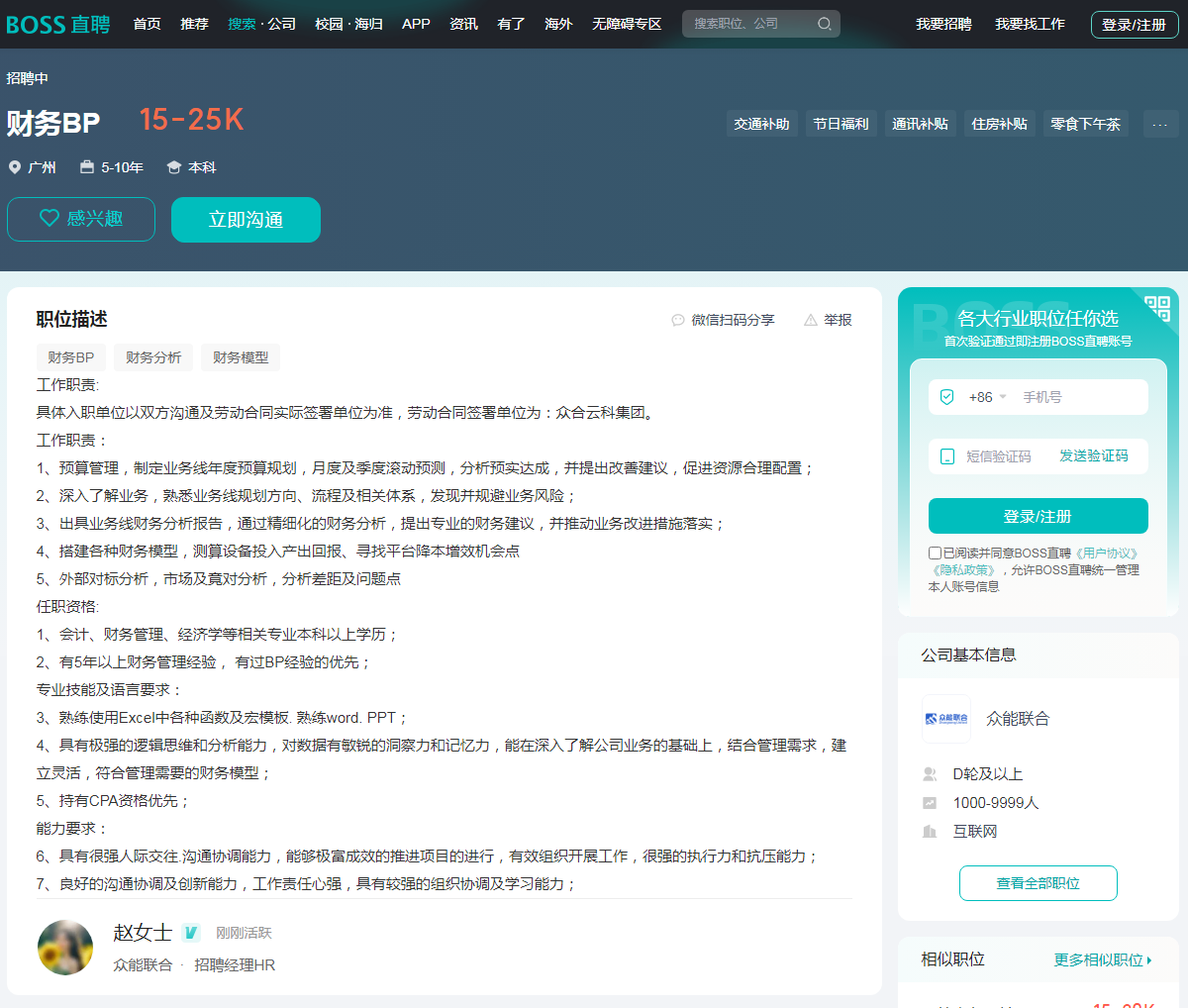Click the 立即沟通 communicate button
This screenshot has height=1008, width=1188.
[246, 220]
